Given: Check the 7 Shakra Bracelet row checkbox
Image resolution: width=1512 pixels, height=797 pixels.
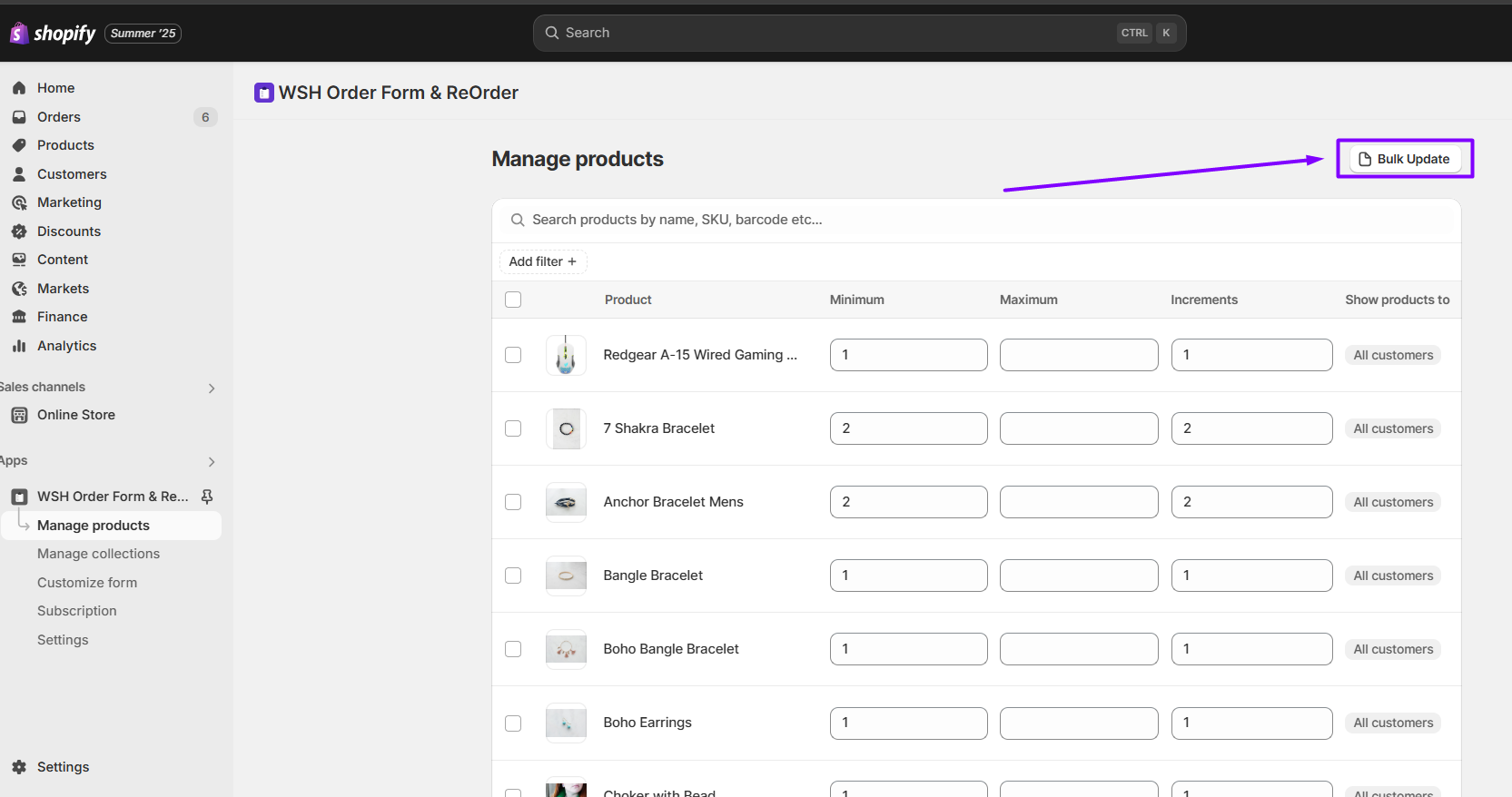Looking at the screenshot, I should click(x=513, y=428).
